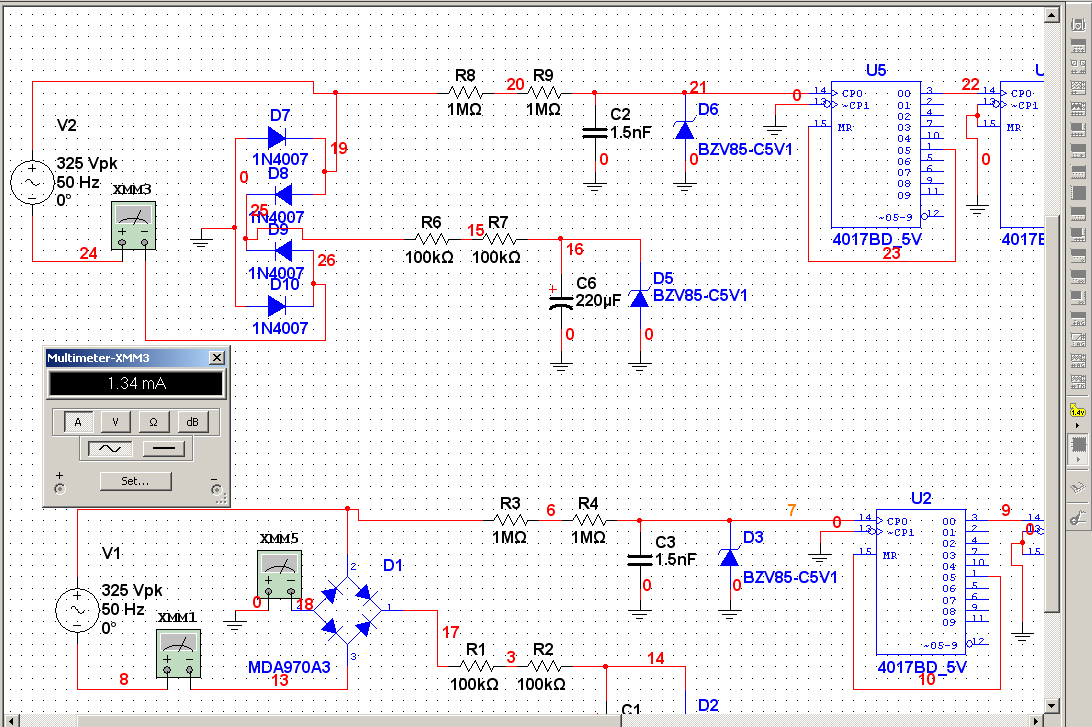
Task: Pick the Frequency Counter instrument icon
Action: tap(1077, 151)
